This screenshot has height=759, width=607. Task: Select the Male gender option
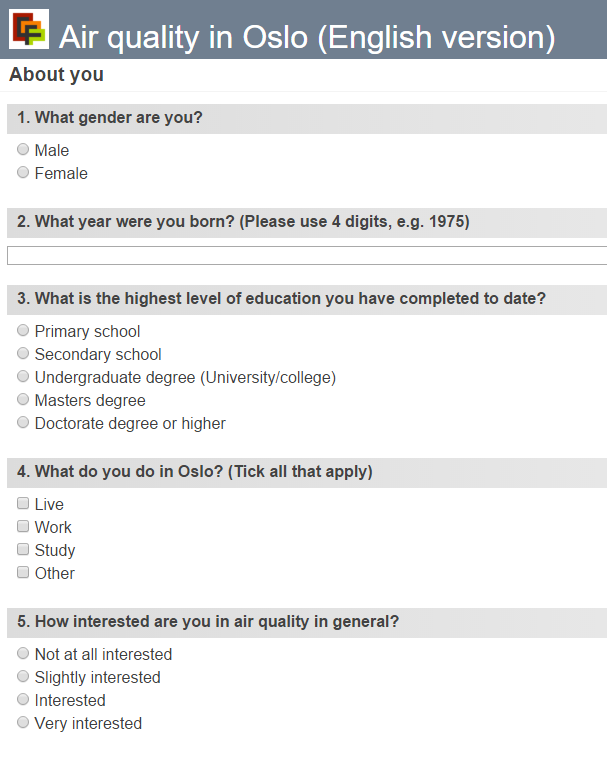pos(23,149)
